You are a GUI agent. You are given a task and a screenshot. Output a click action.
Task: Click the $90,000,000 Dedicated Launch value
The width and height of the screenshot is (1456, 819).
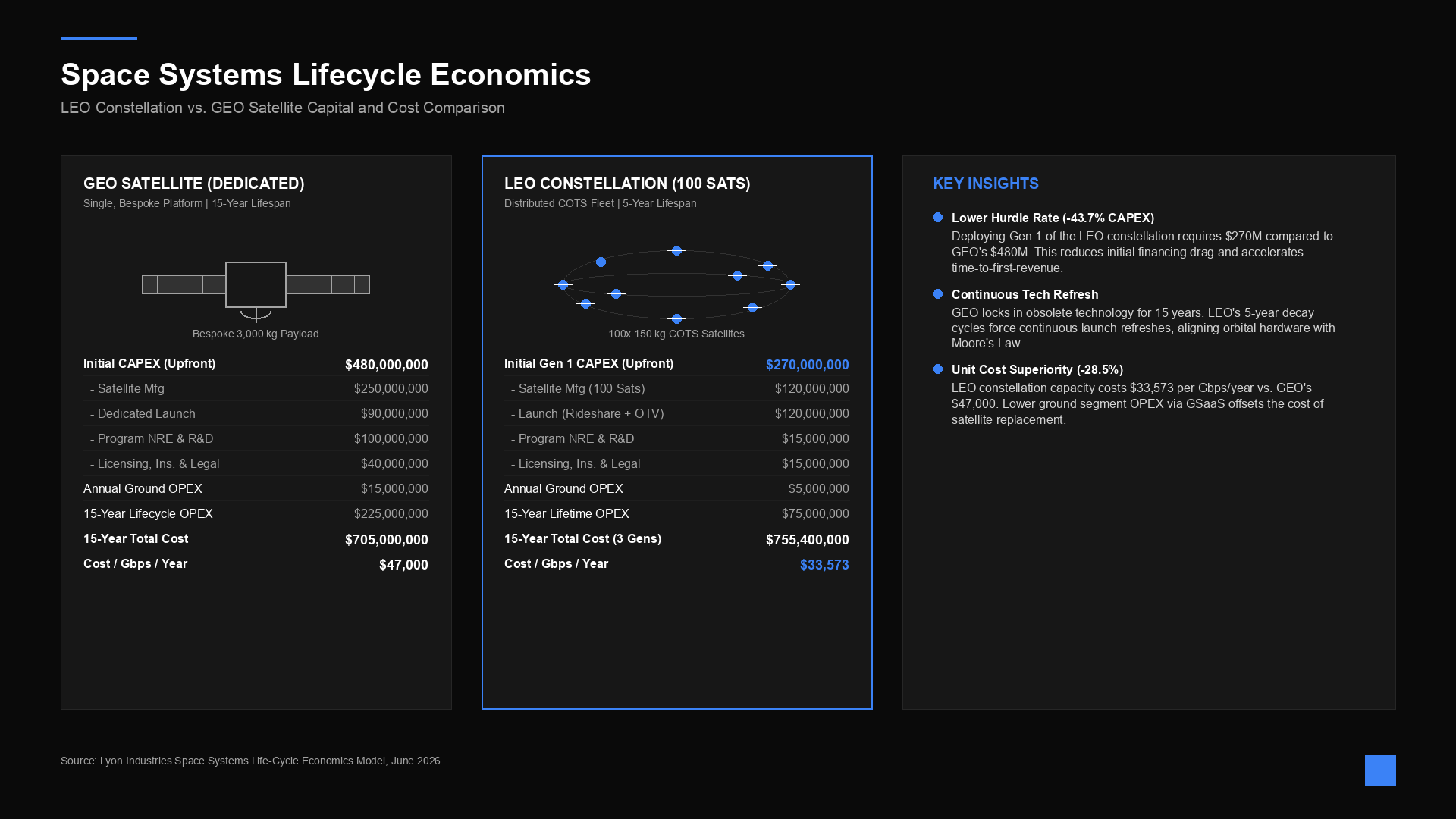click(394, 413)
